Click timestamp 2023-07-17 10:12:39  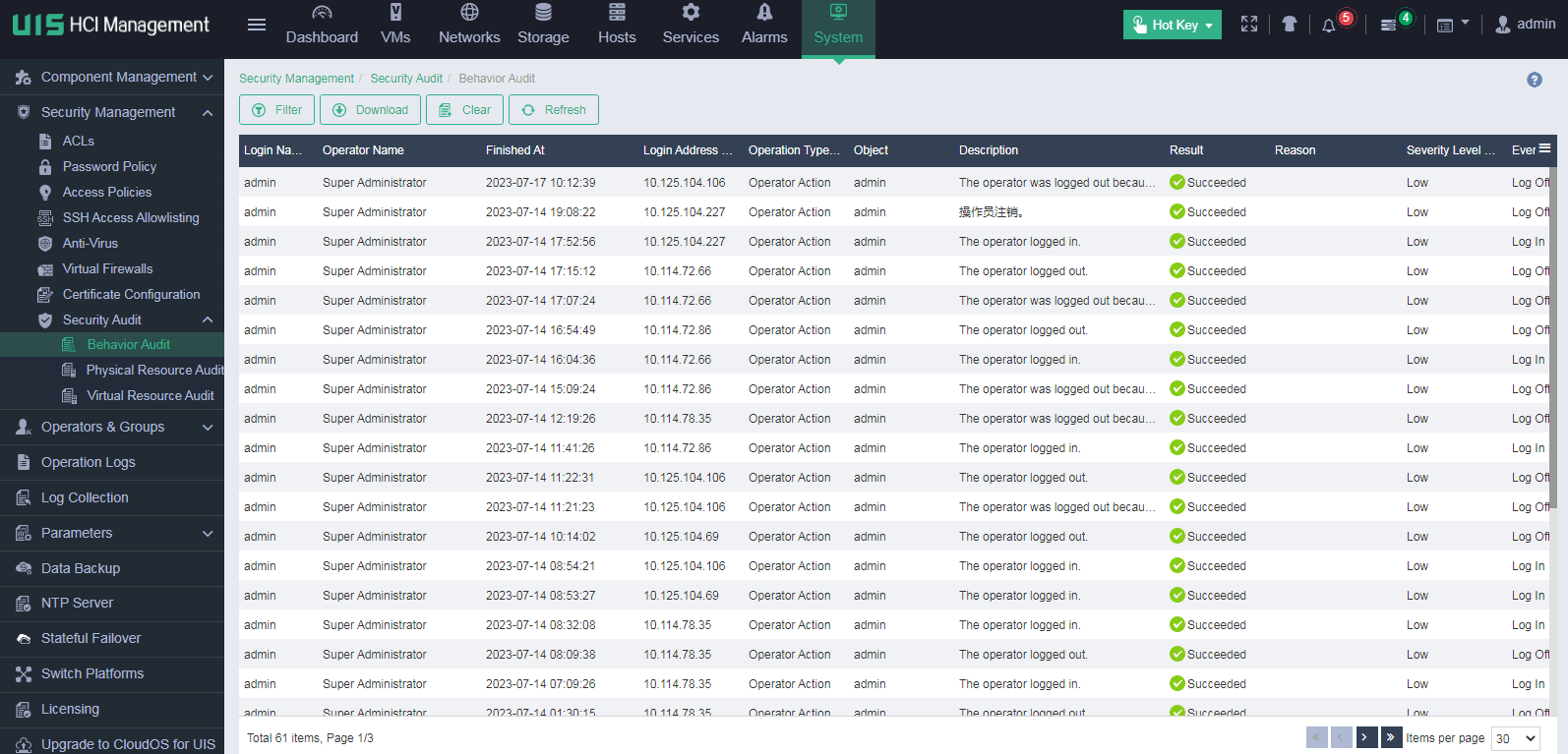(540, 183)
